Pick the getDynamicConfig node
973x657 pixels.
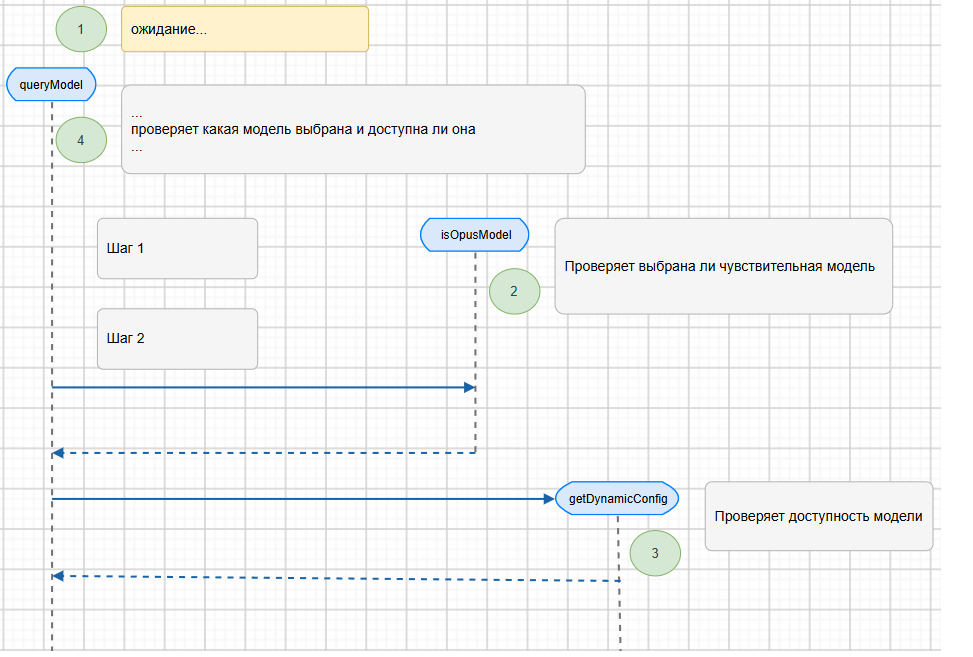point(617,499)
